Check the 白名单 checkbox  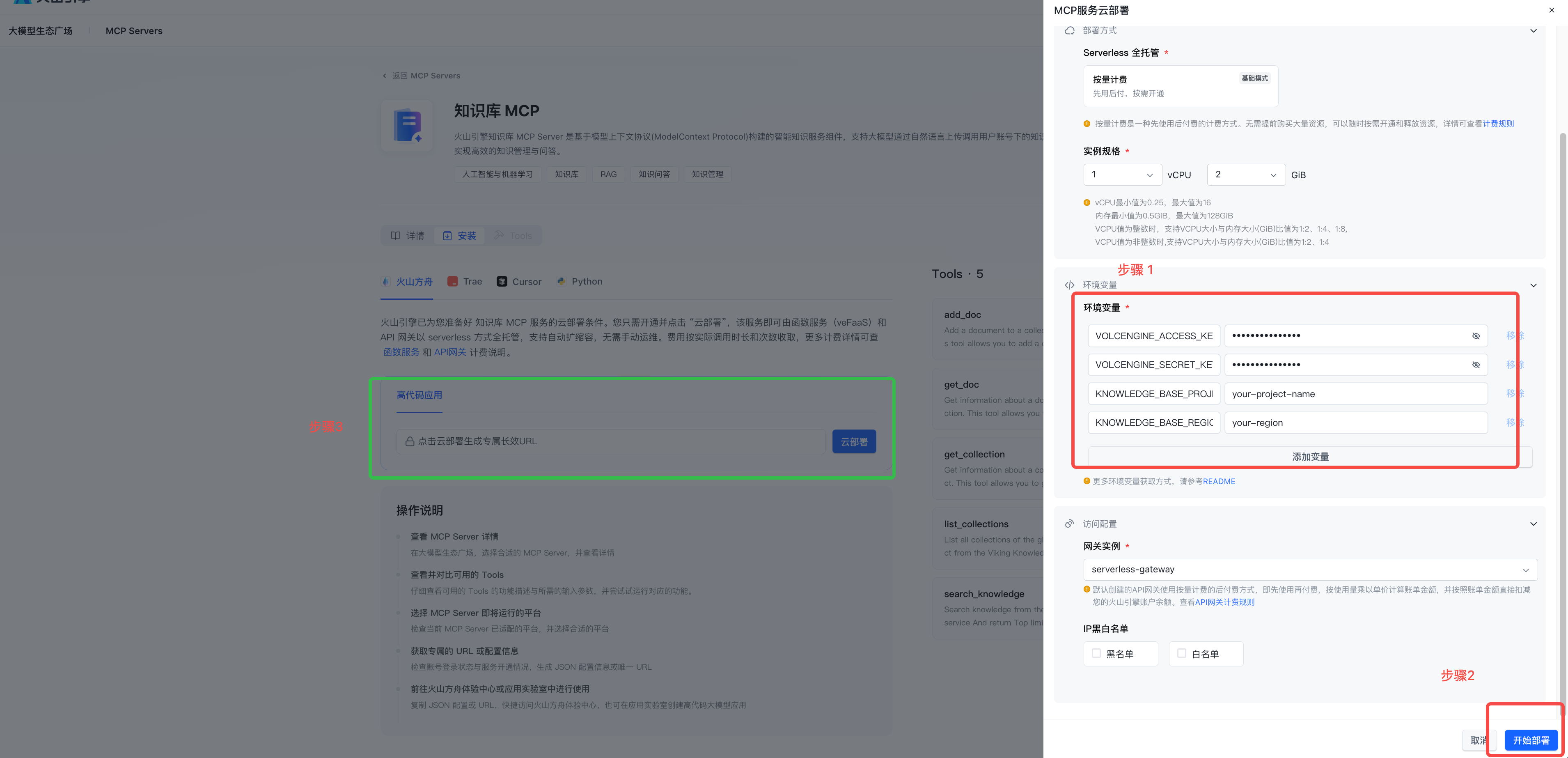(1181, 653)
